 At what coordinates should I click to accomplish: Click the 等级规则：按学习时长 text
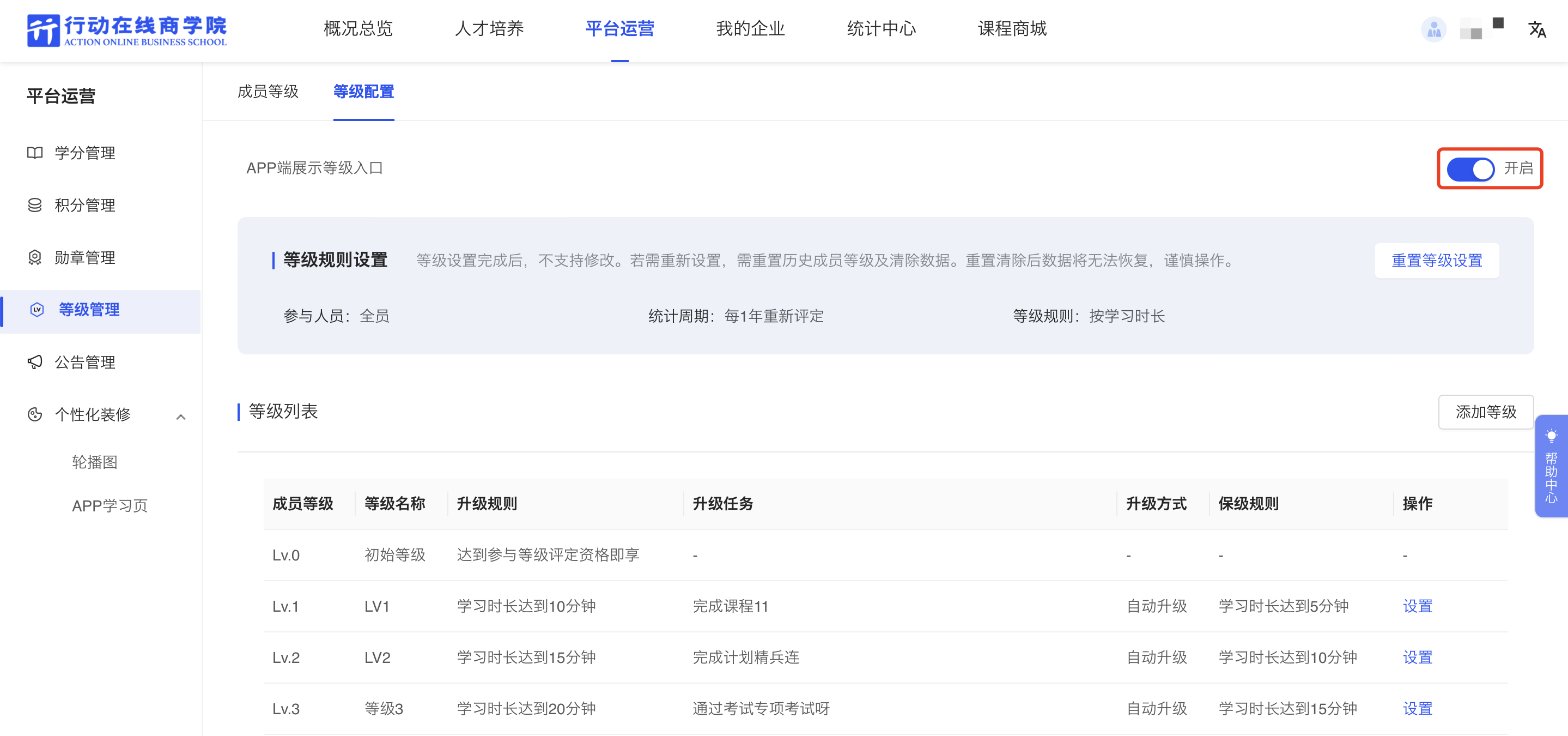click(1089, 316)
